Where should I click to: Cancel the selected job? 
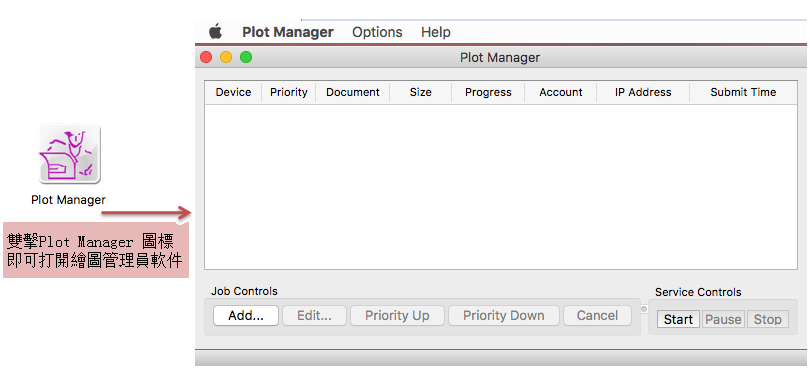click(597, 316)
